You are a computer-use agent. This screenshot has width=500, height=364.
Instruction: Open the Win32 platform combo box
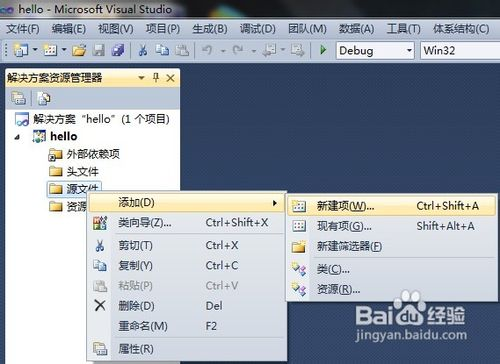point(460,51)
